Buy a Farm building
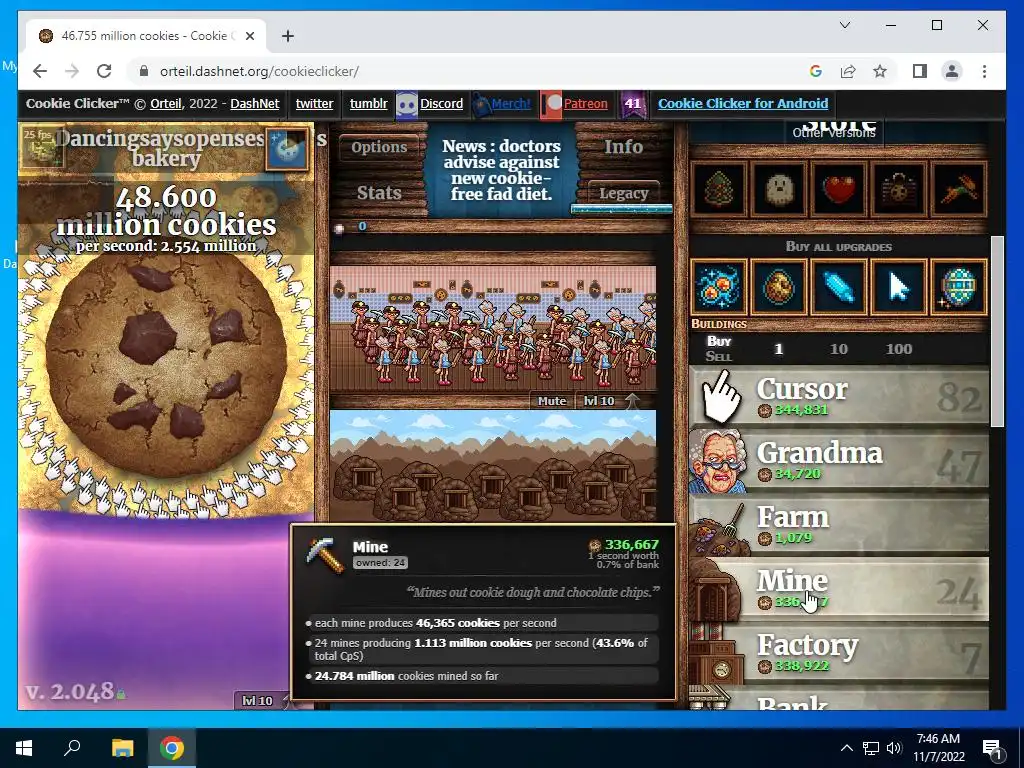Viewport: 1024px width, 768px height. pos(839,524)
